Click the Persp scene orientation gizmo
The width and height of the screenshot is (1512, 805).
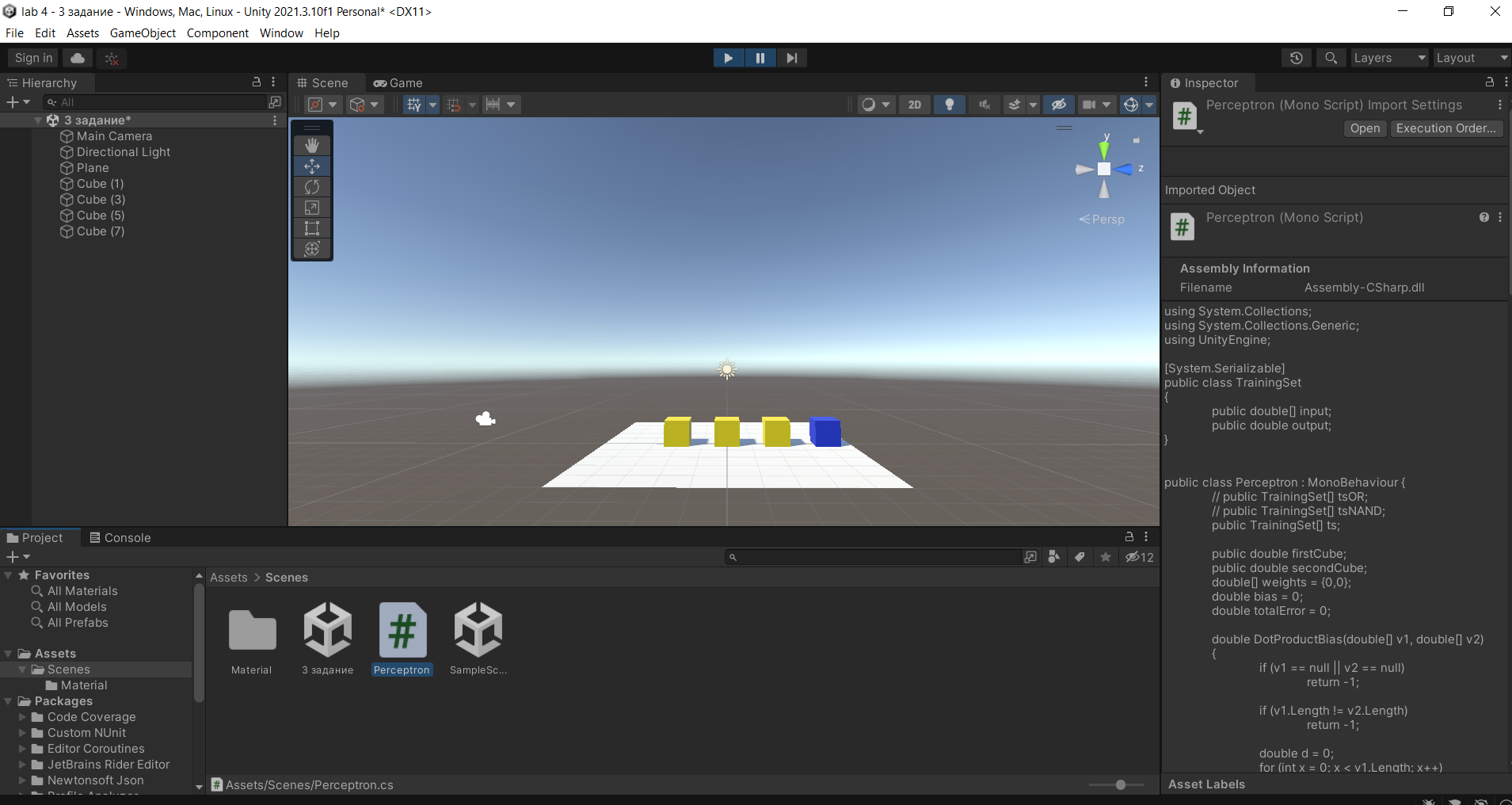click(1103, 219)
